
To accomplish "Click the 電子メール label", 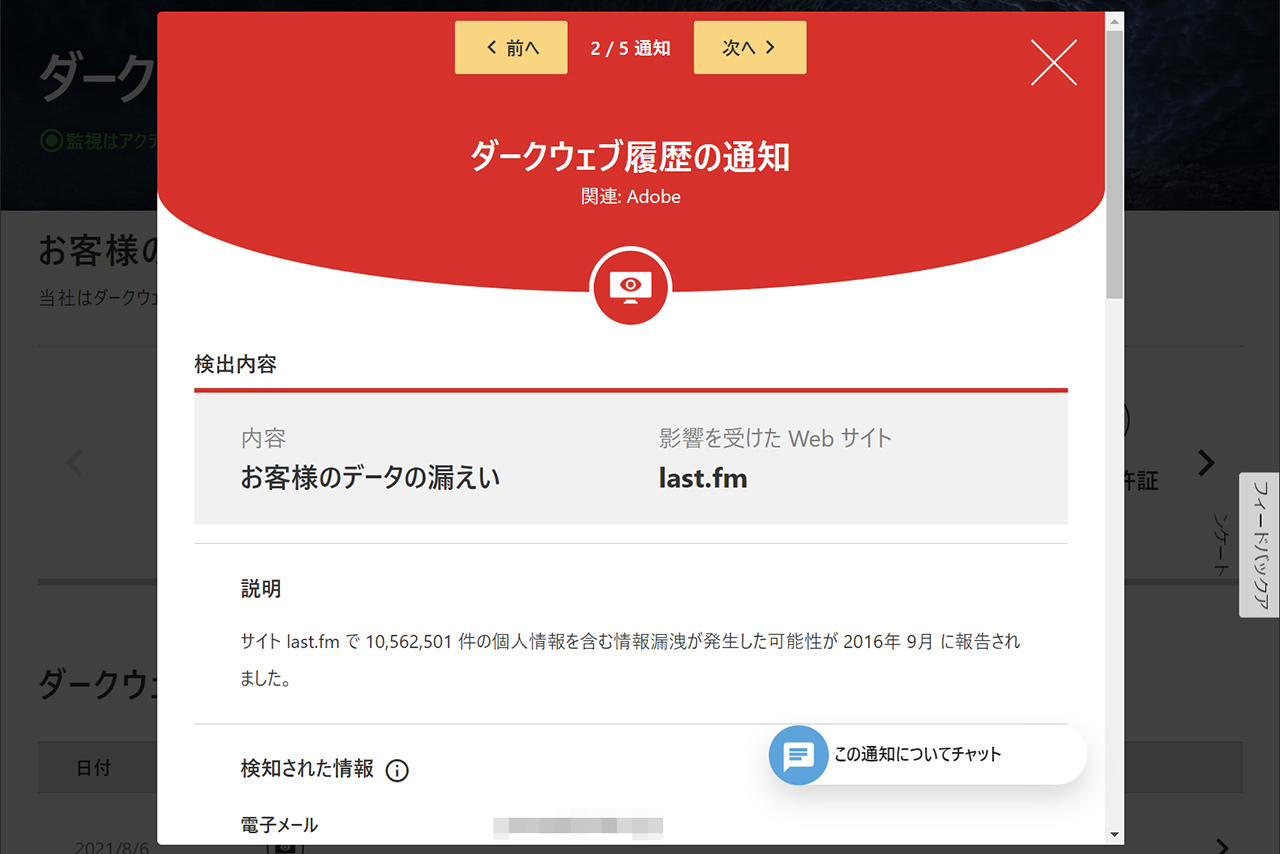I will coord(280,825).
